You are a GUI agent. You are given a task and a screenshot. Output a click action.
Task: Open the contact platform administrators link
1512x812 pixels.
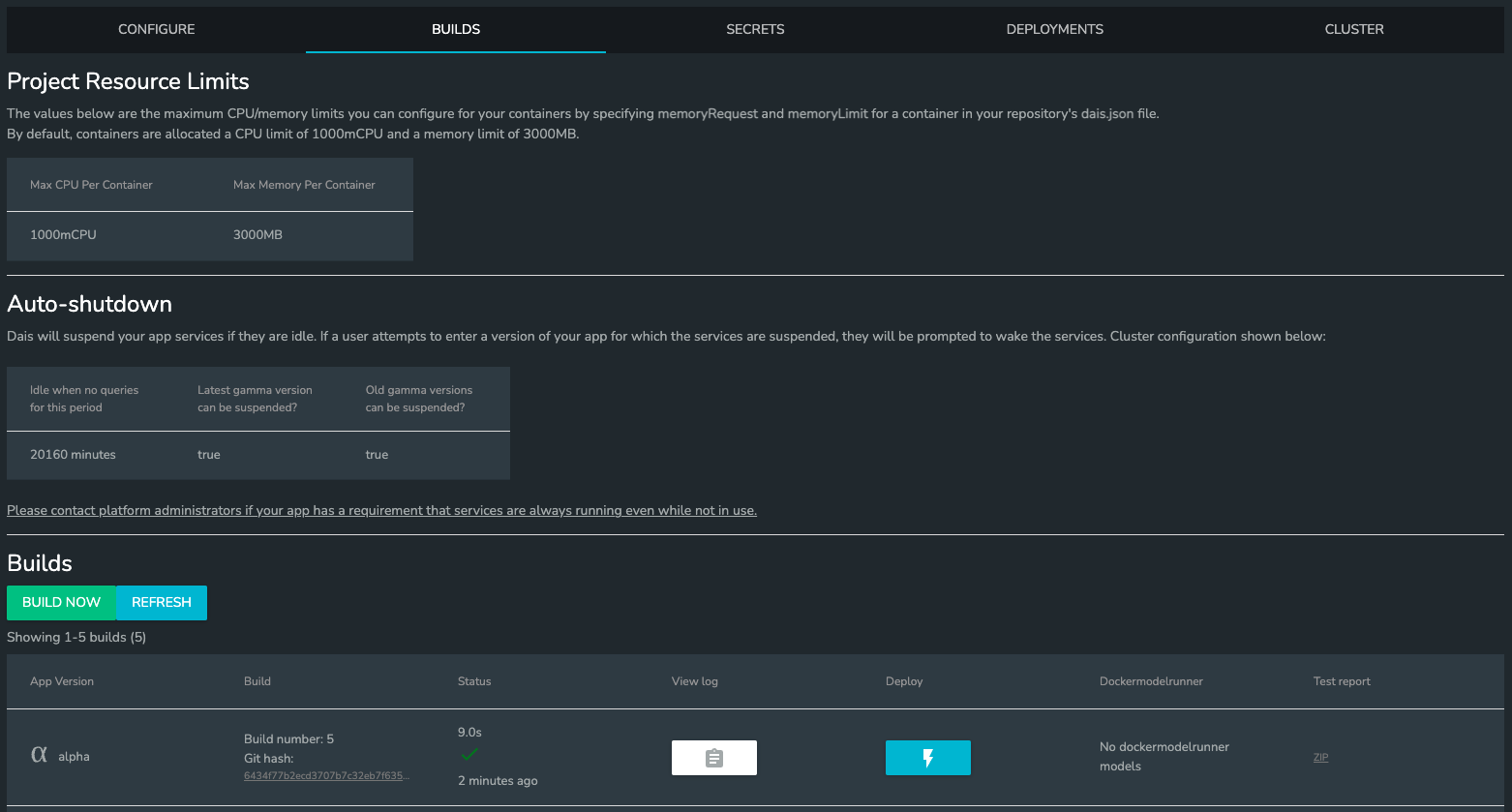381,510
